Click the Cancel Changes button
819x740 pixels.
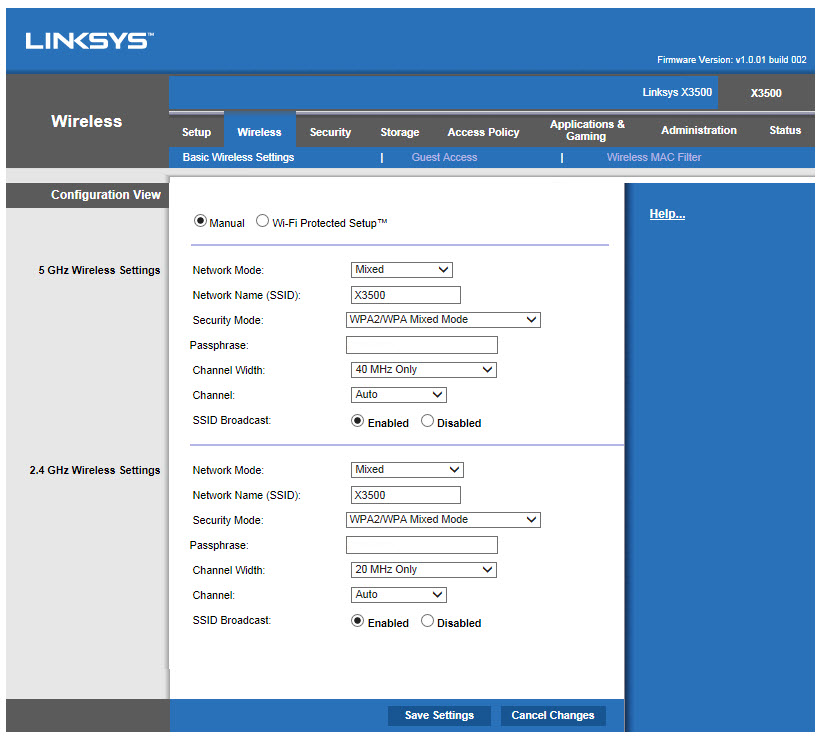pos(553,715)
